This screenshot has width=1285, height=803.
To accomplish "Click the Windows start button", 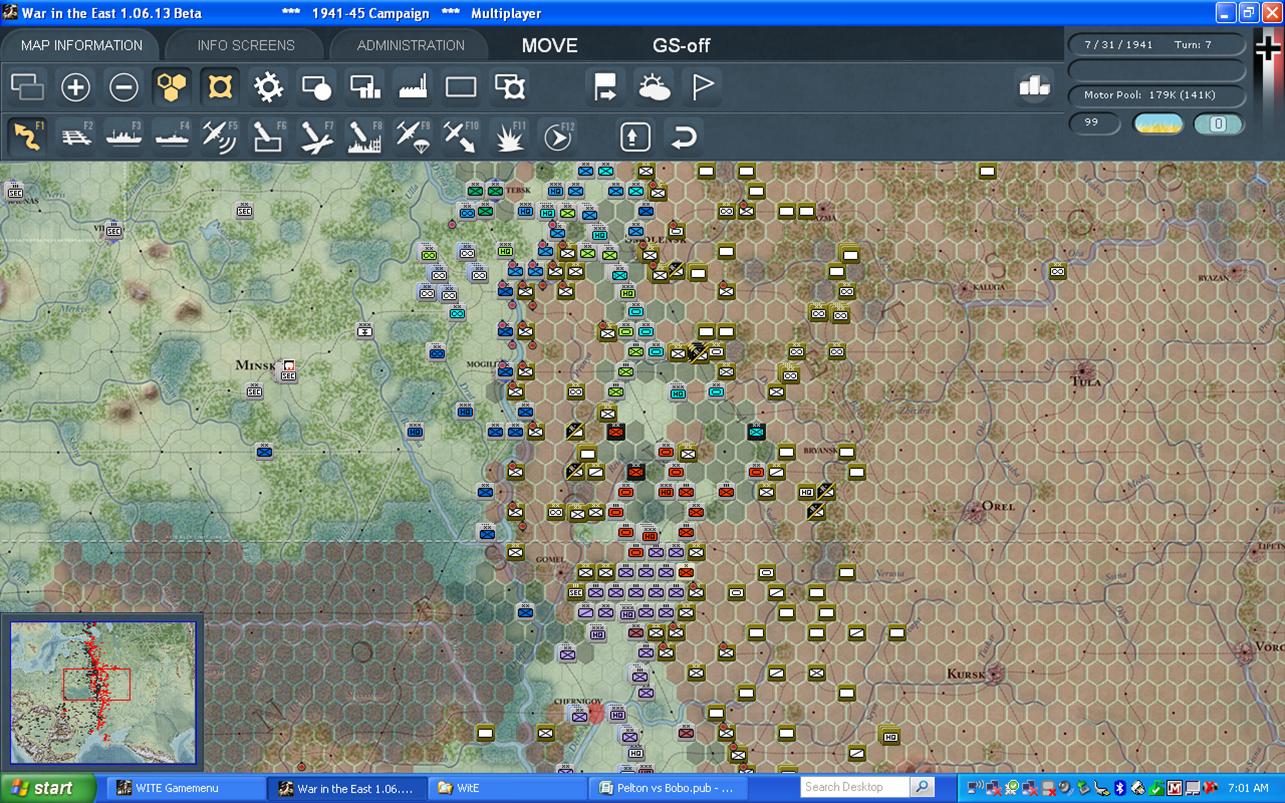I will 48,788.
